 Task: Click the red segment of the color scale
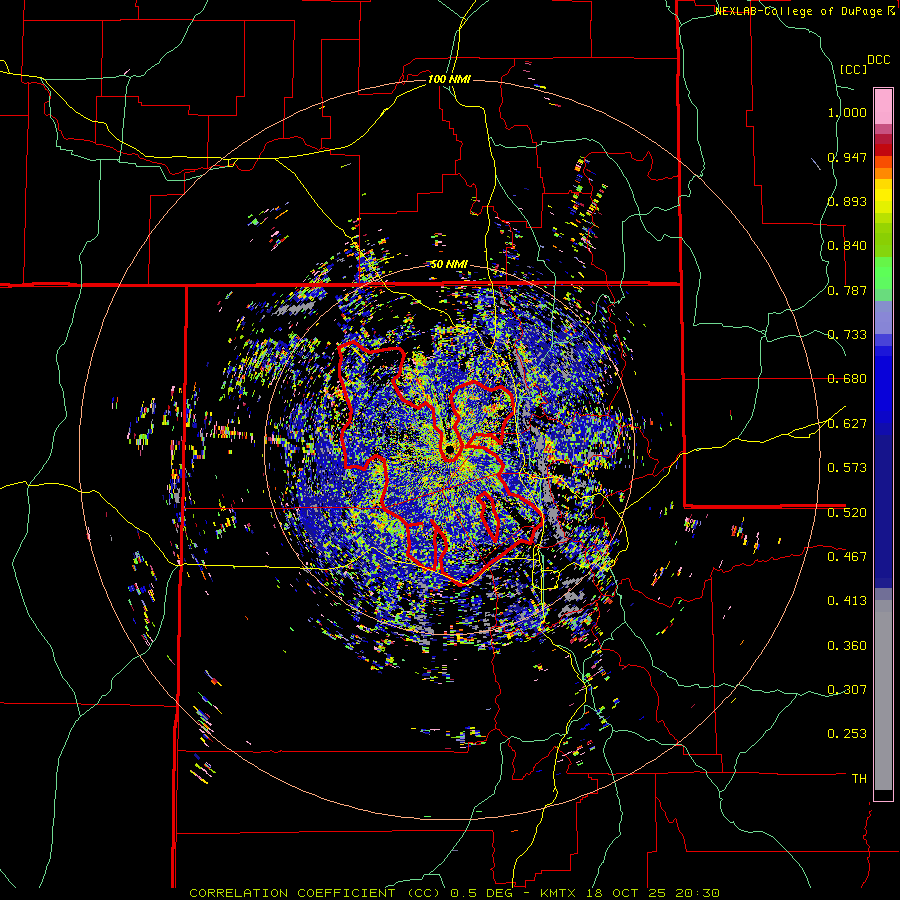(883, 150)
